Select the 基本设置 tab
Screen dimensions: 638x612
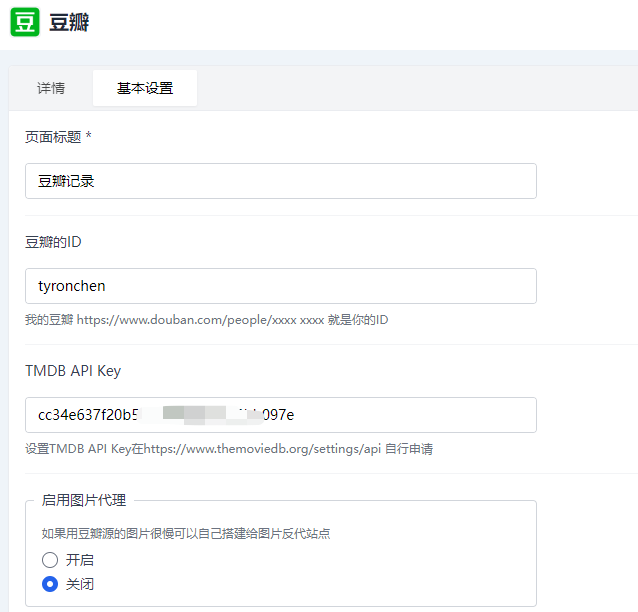tap(145, 88)
